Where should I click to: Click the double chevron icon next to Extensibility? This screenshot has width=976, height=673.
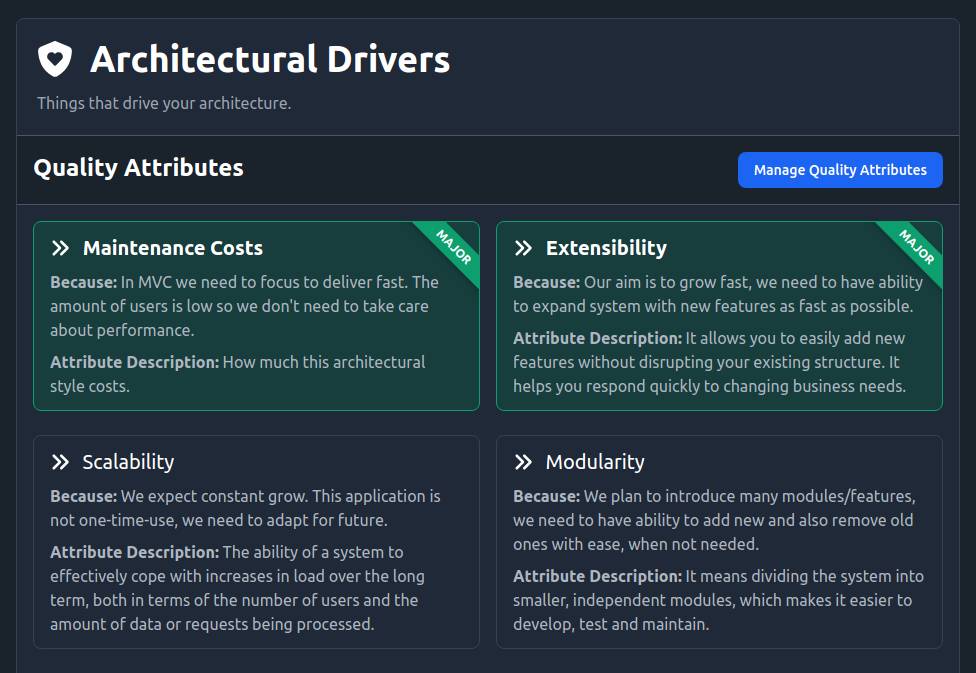click(523, 248)
